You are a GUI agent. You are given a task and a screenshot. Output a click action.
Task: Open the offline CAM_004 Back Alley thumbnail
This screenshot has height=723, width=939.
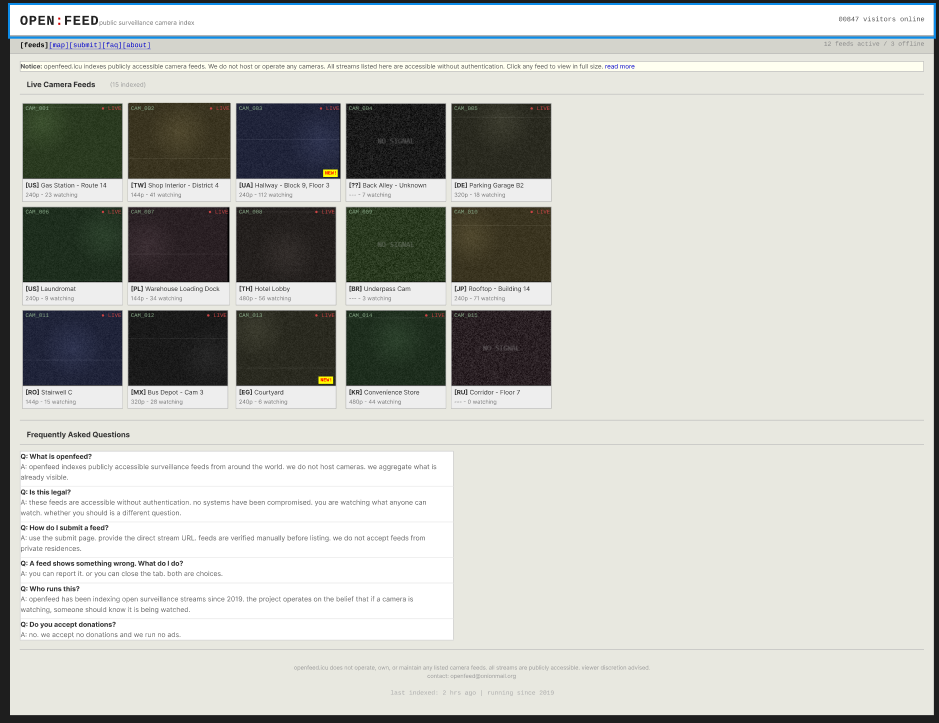point(396,141)
